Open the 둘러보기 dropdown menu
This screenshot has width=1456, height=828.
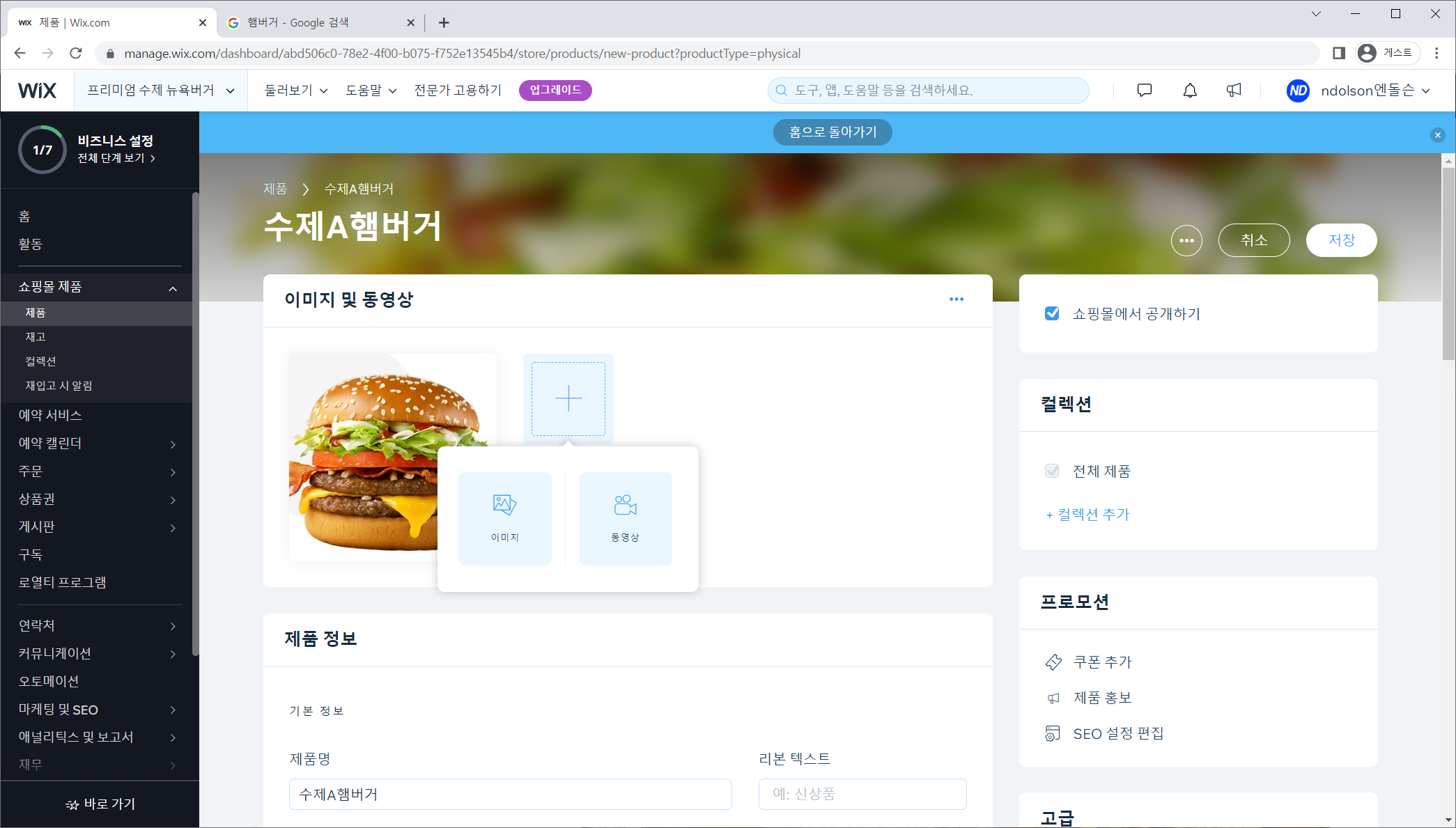pos(295,91)
